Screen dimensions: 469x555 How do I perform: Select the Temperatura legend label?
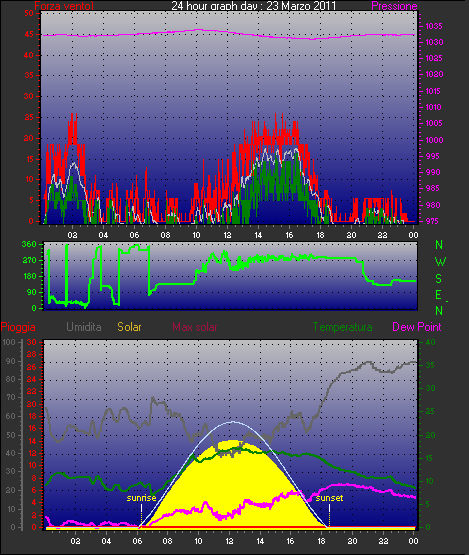point(342,327)
